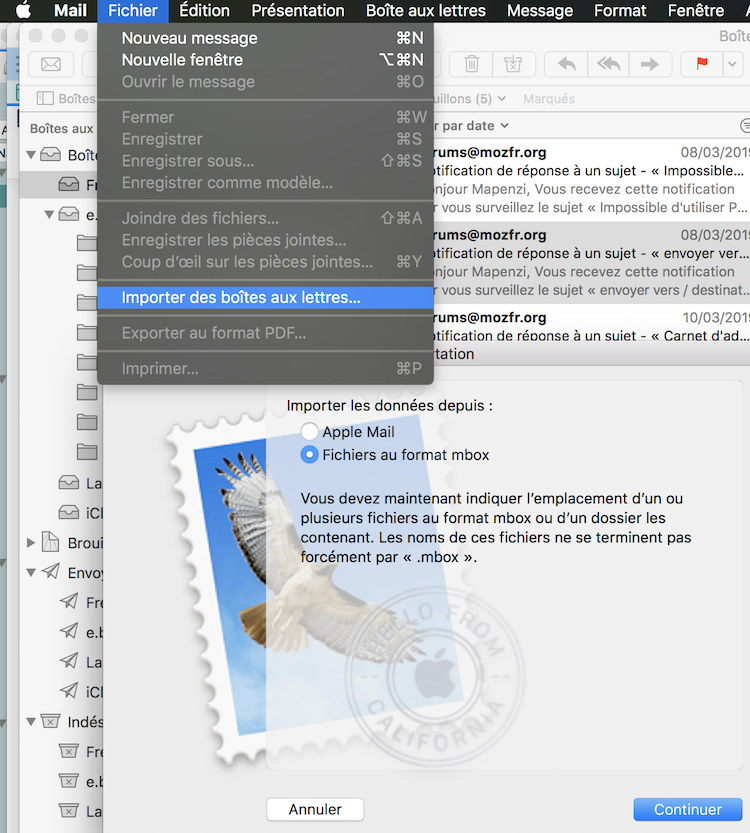
Task: Collapse the Envoyés mailbox triangle
Action: point(31,573)
